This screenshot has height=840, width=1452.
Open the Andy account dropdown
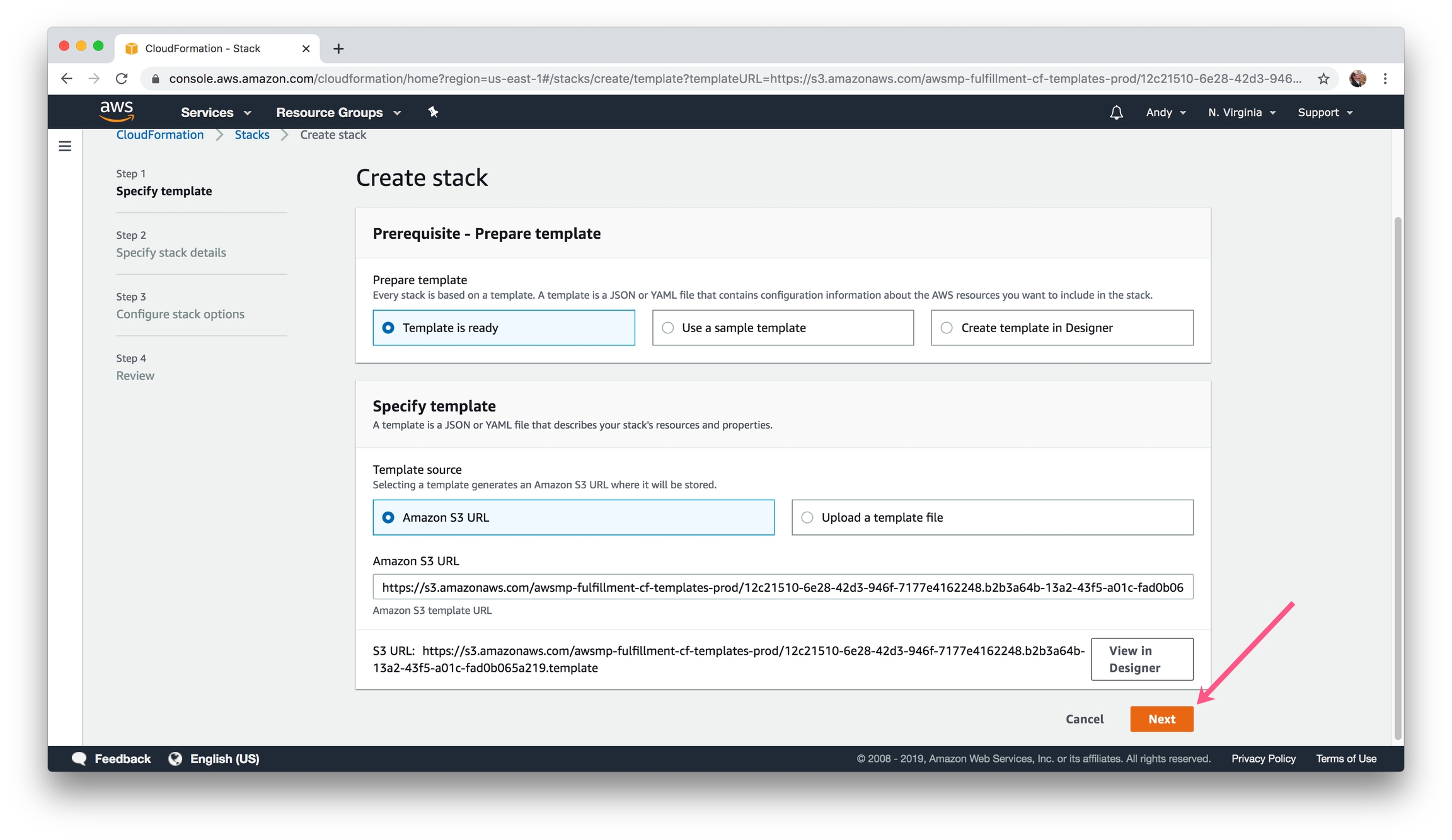[1166, 112]
